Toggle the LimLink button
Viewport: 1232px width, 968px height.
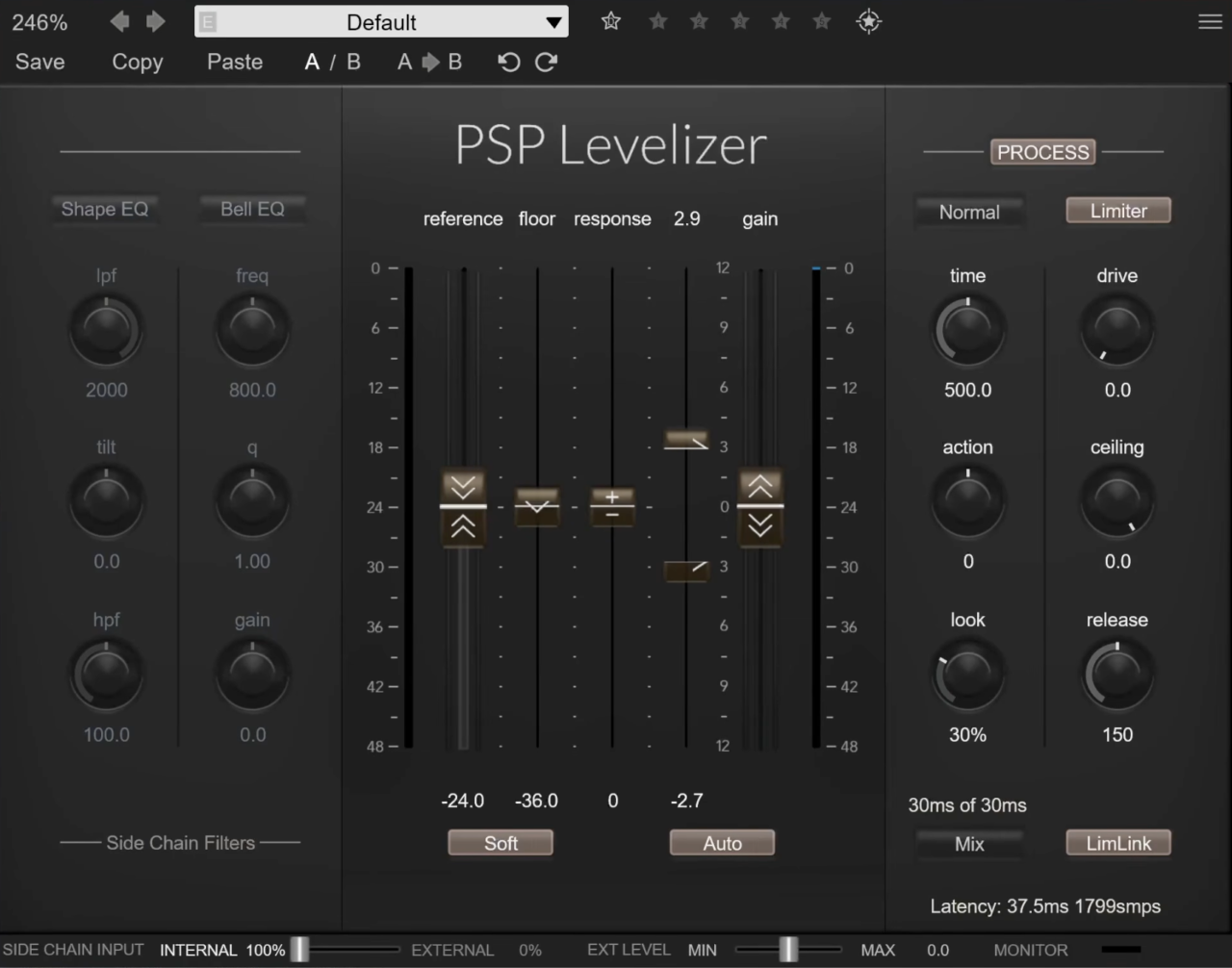coord(1118,843)
